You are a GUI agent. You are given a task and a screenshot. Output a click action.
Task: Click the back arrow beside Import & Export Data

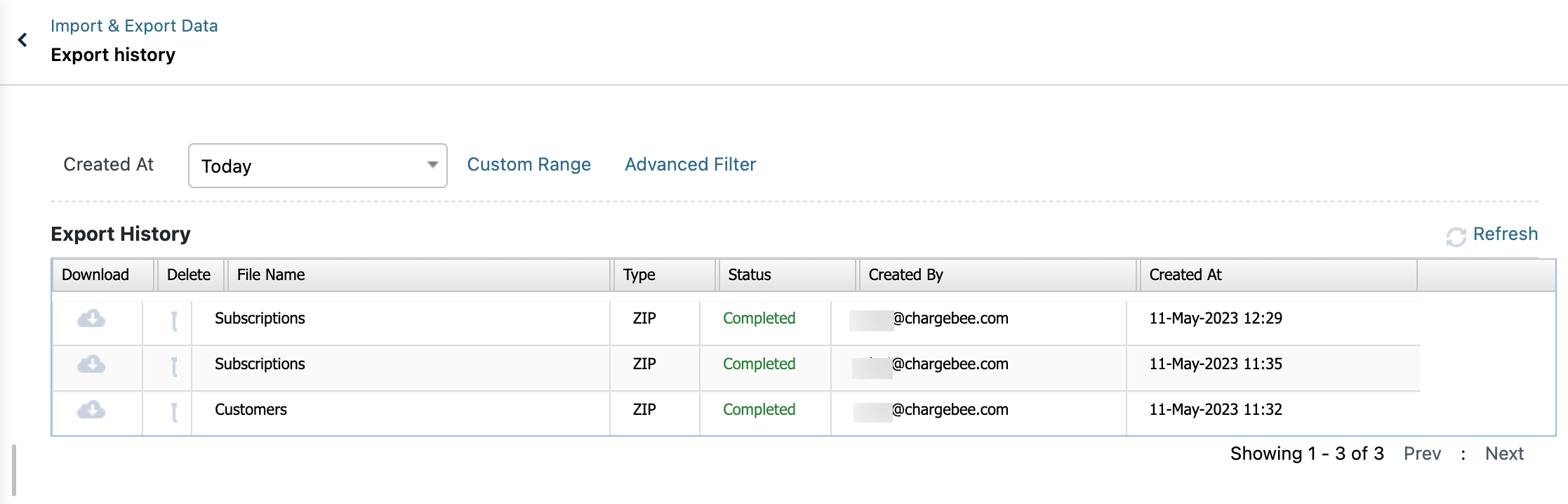(22, 40)
